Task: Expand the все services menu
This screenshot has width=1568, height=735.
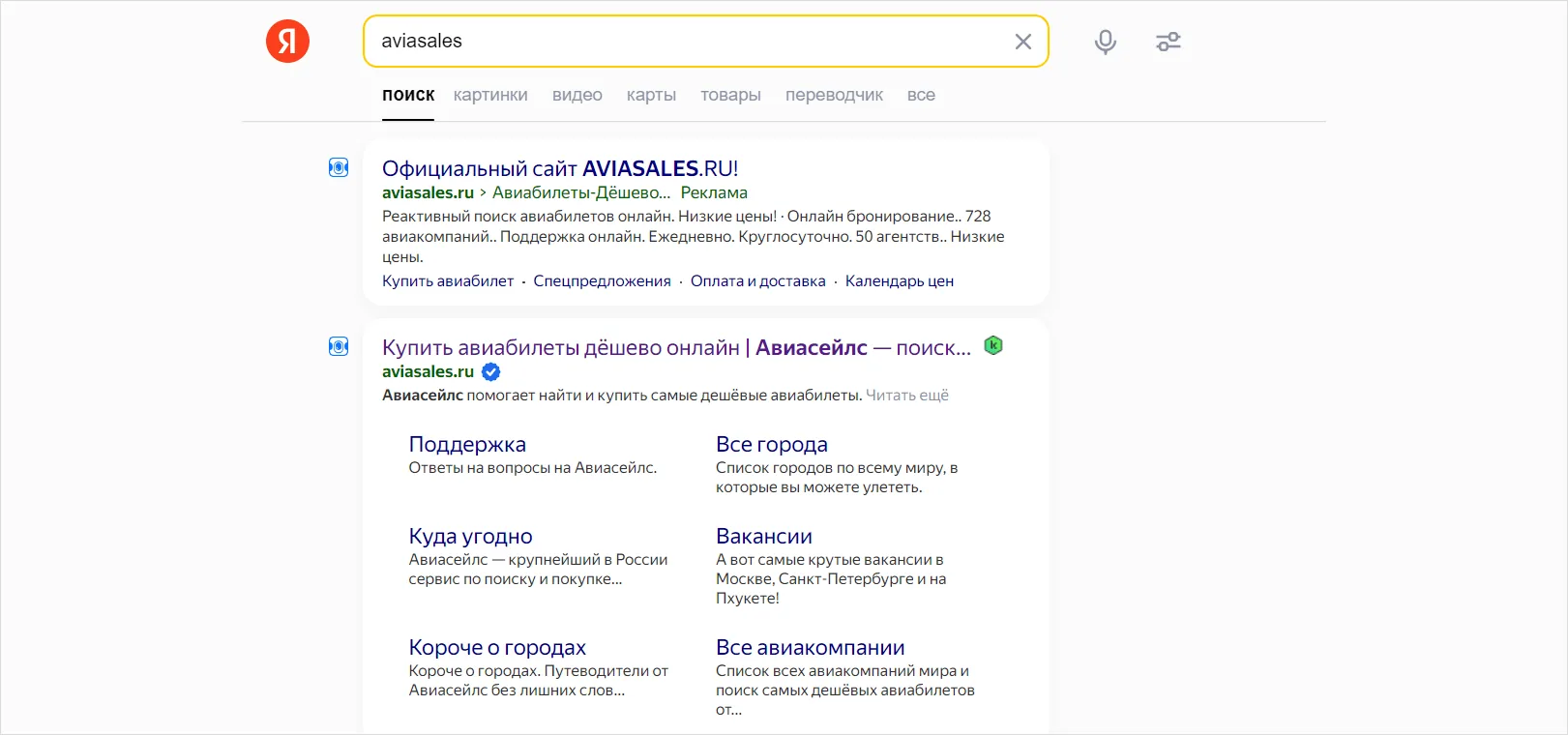Action: tap(921, 95)
